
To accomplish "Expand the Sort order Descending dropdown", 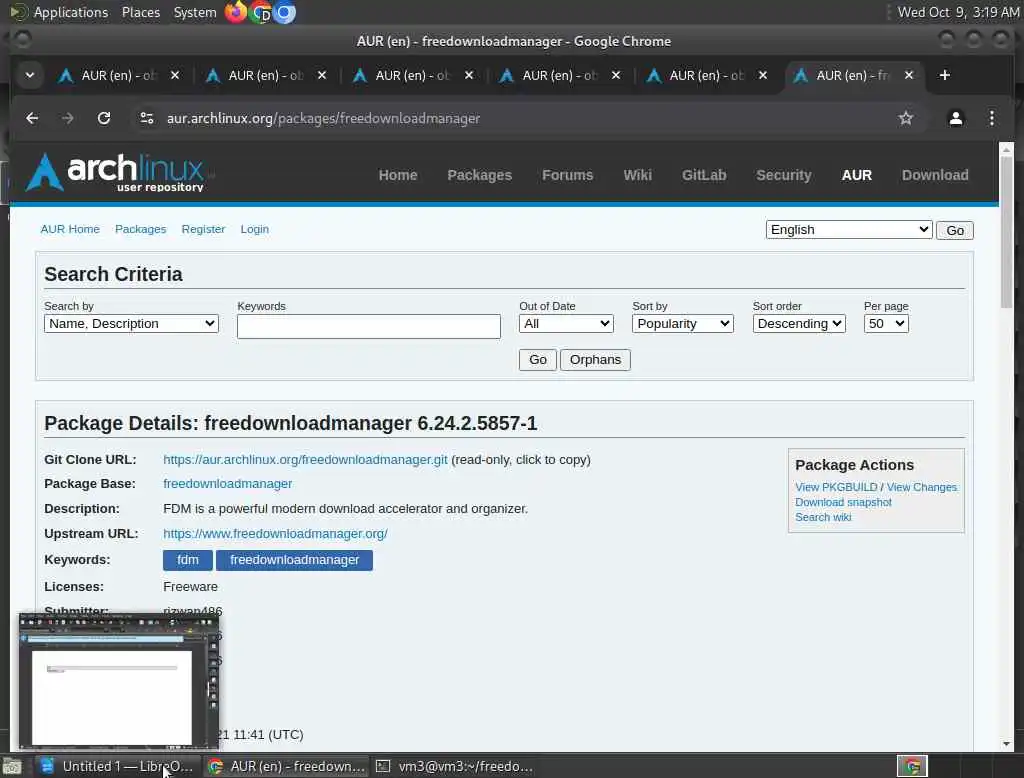I will 799,323.
